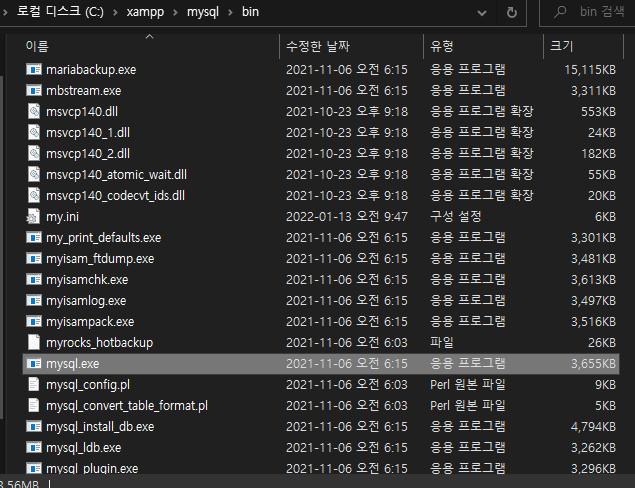Click the my.ini configuration file icon
635x488 pixels.
33,217
